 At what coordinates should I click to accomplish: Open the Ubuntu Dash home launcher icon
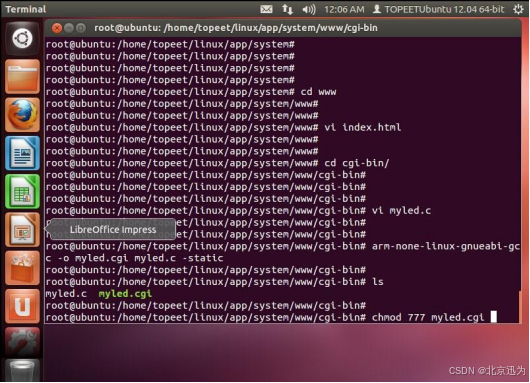coord(22,38)
